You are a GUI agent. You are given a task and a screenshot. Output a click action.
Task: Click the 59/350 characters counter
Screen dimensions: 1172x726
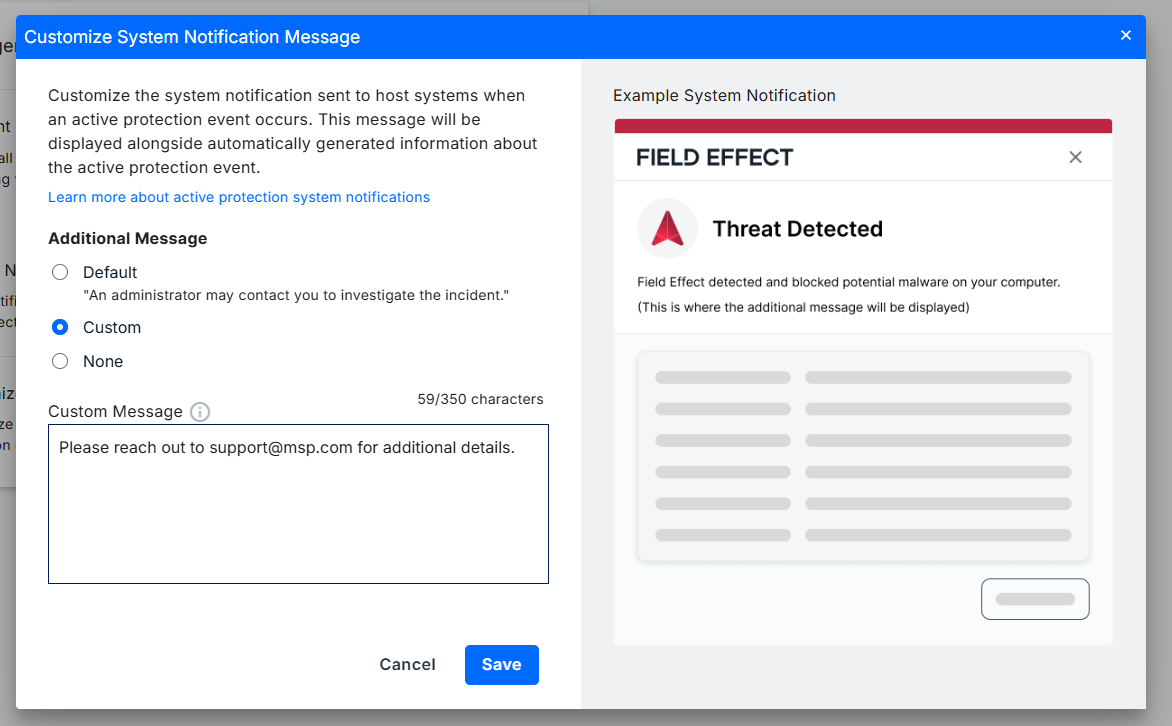click(x=481, y=399)
